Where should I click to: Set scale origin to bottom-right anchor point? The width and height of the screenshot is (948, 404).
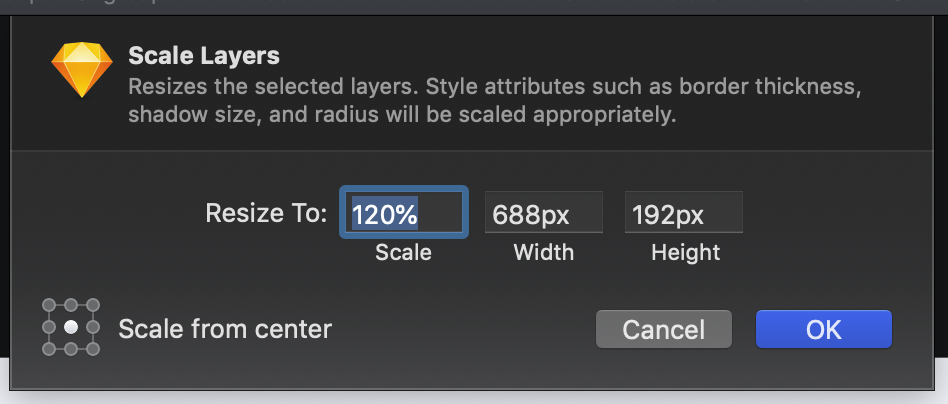tap(93, 349)
